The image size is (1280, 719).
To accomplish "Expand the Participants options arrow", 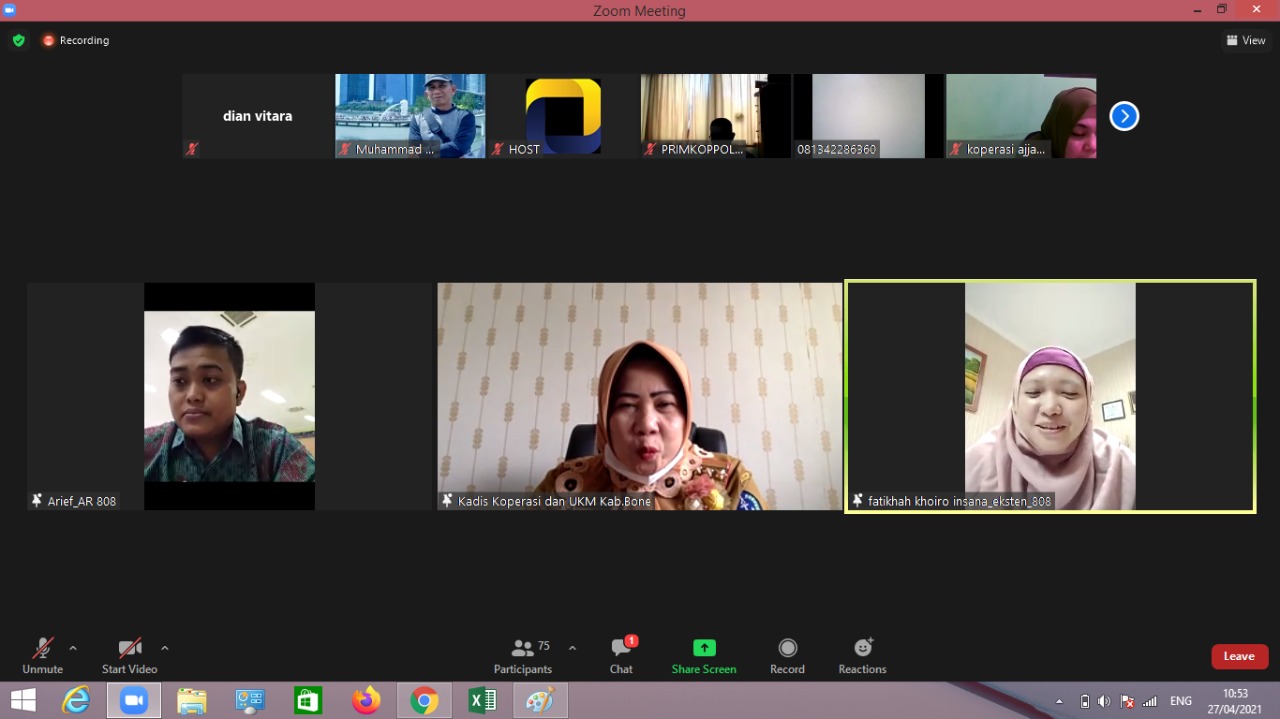I will pos(572,648).
